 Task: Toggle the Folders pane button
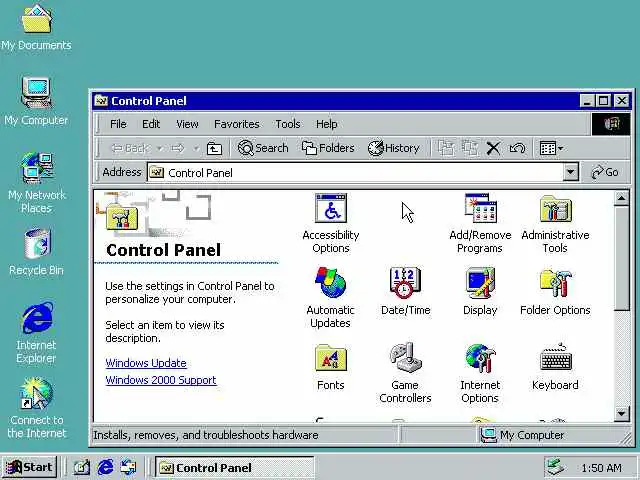tap(328, 148)
